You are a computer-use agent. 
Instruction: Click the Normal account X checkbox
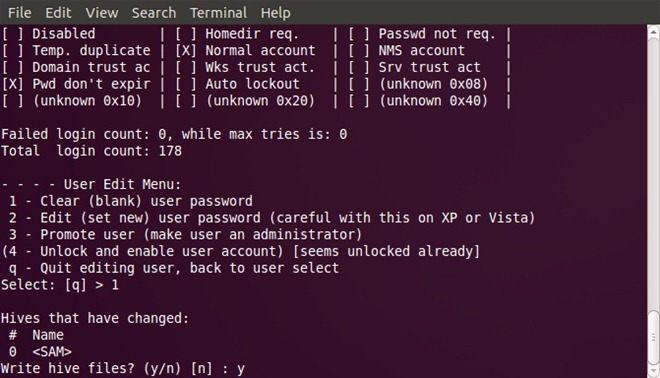186,51
